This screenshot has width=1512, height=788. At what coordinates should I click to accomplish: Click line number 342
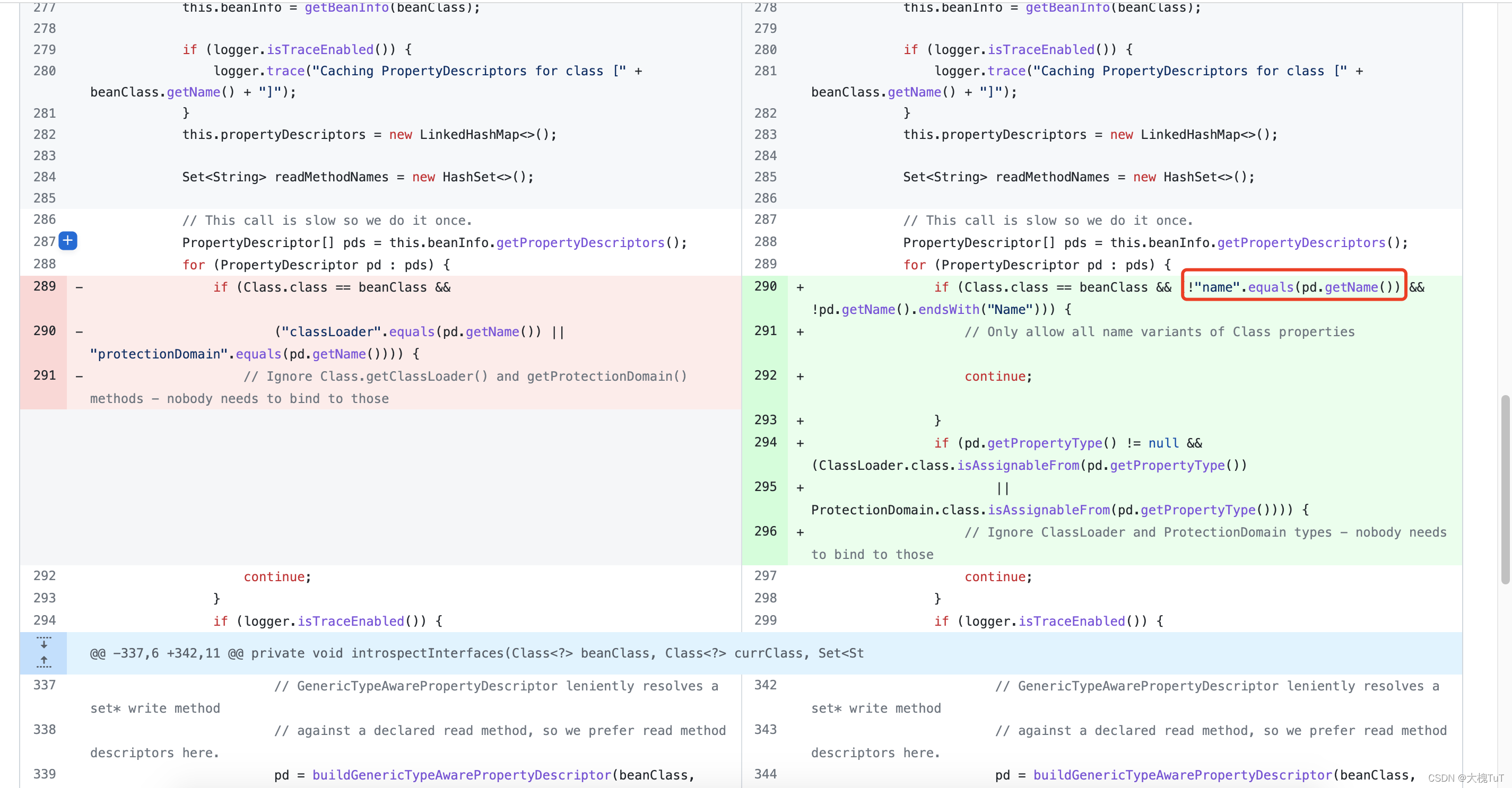[x=766, y=685]
